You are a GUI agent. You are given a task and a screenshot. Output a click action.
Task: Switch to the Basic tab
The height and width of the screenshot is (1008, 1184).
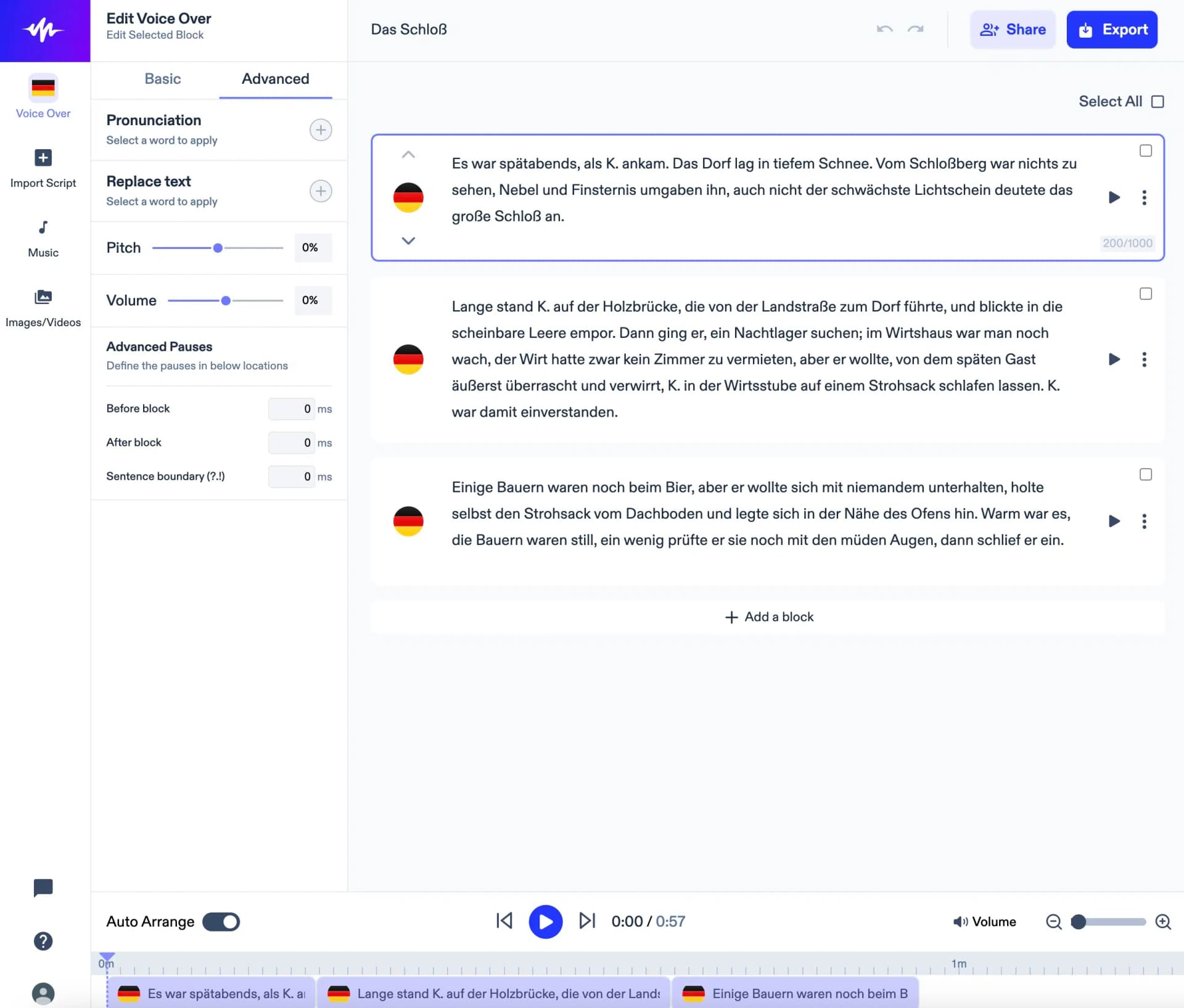tap(162, 79)
